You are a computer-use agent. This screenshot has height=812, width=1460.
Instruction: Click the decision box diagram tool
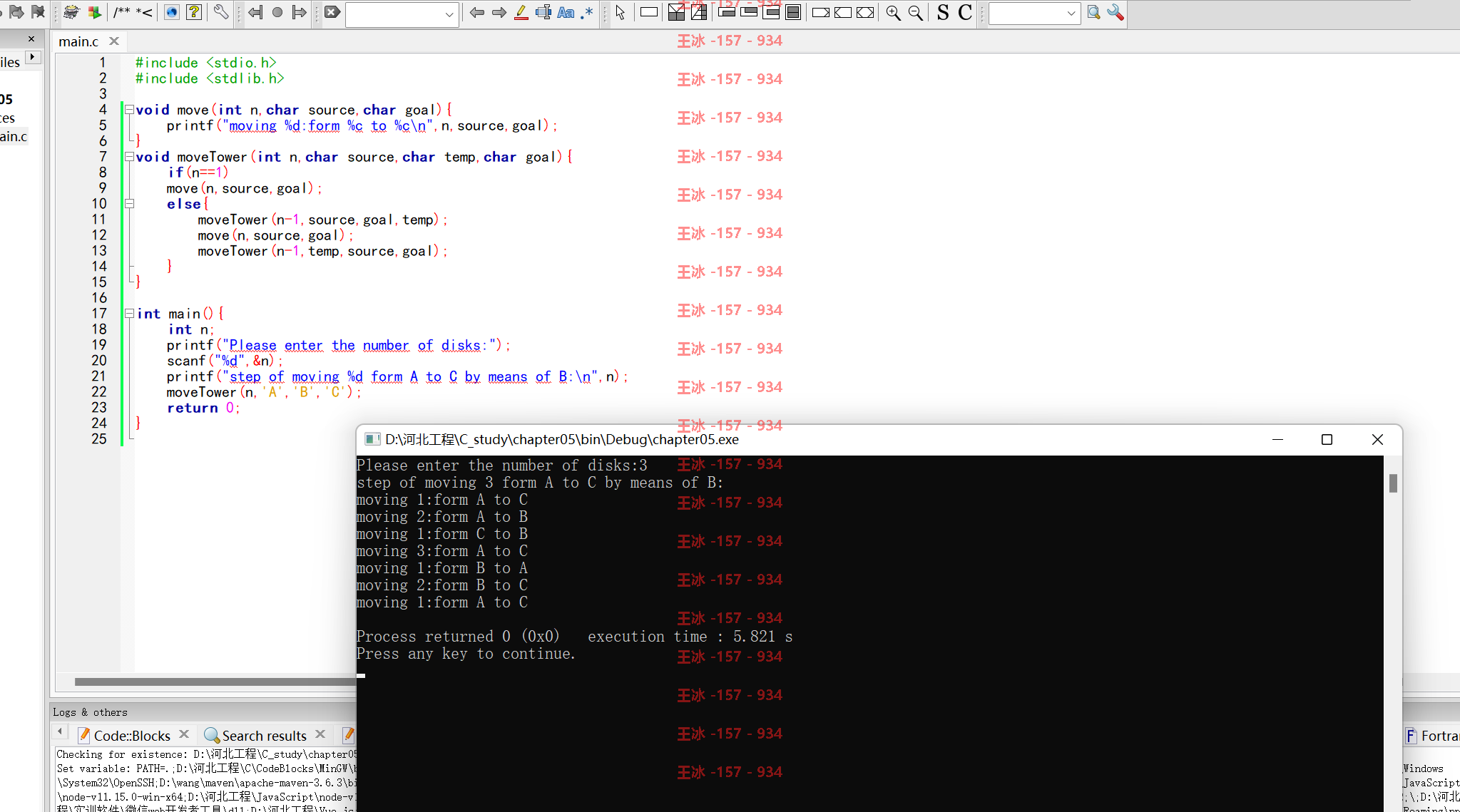coord(677,12)
